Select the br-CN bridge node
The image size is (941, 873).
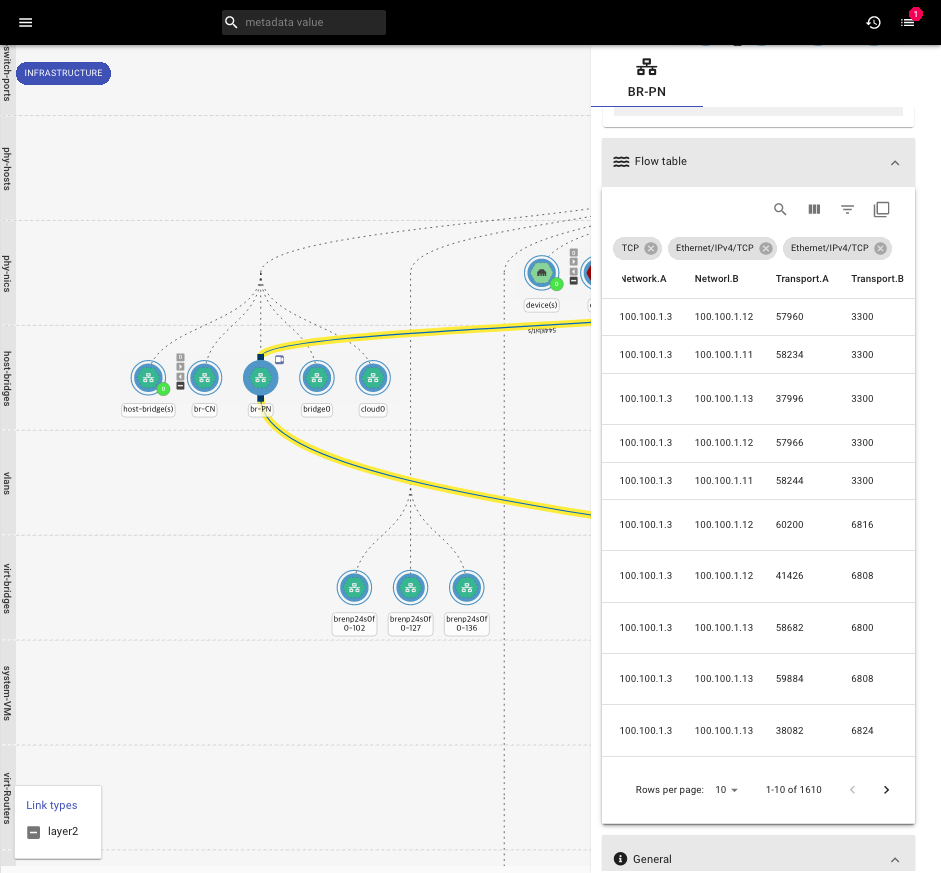pyautogui.click(x=205, y=378)
